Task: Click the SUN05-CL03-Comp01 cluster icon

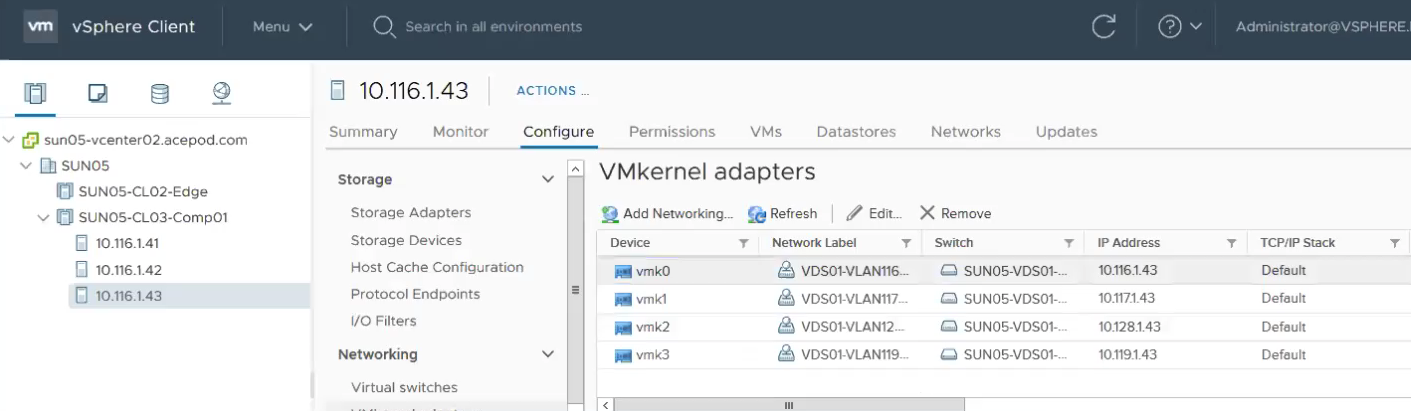Action: (65, 217)
